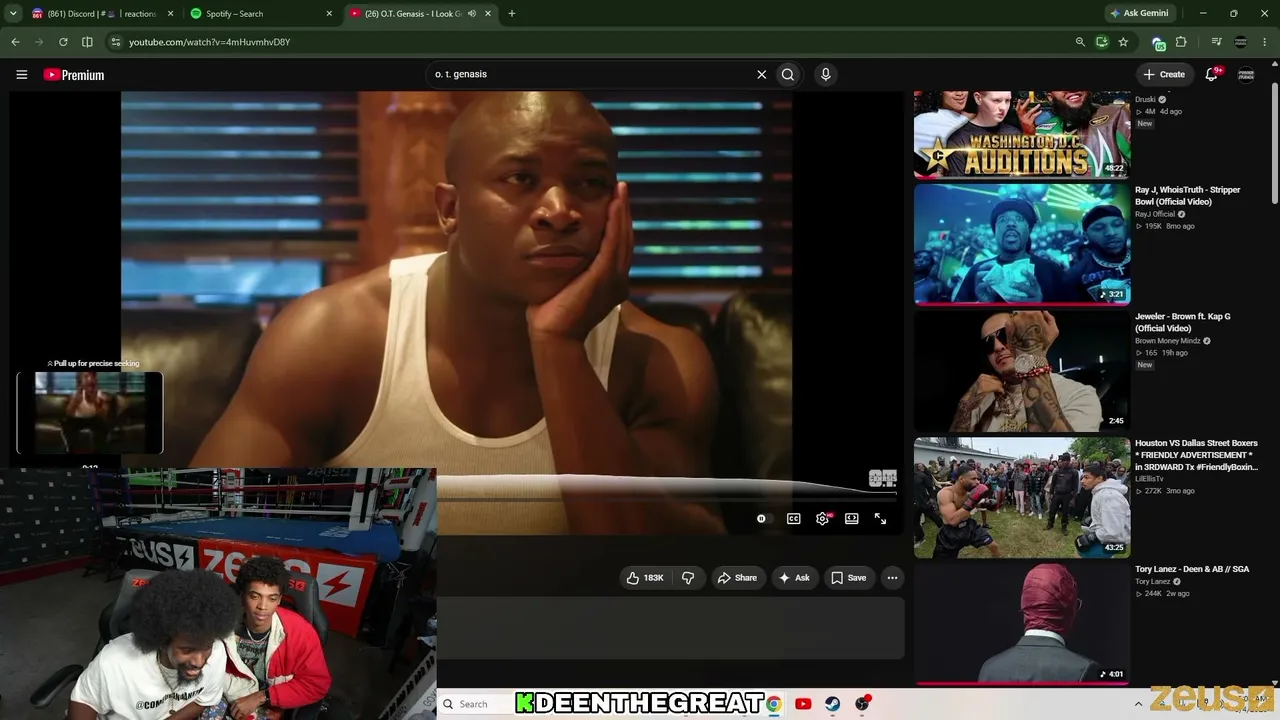Open the Stripper Bowl video thumbnail

1022,244
